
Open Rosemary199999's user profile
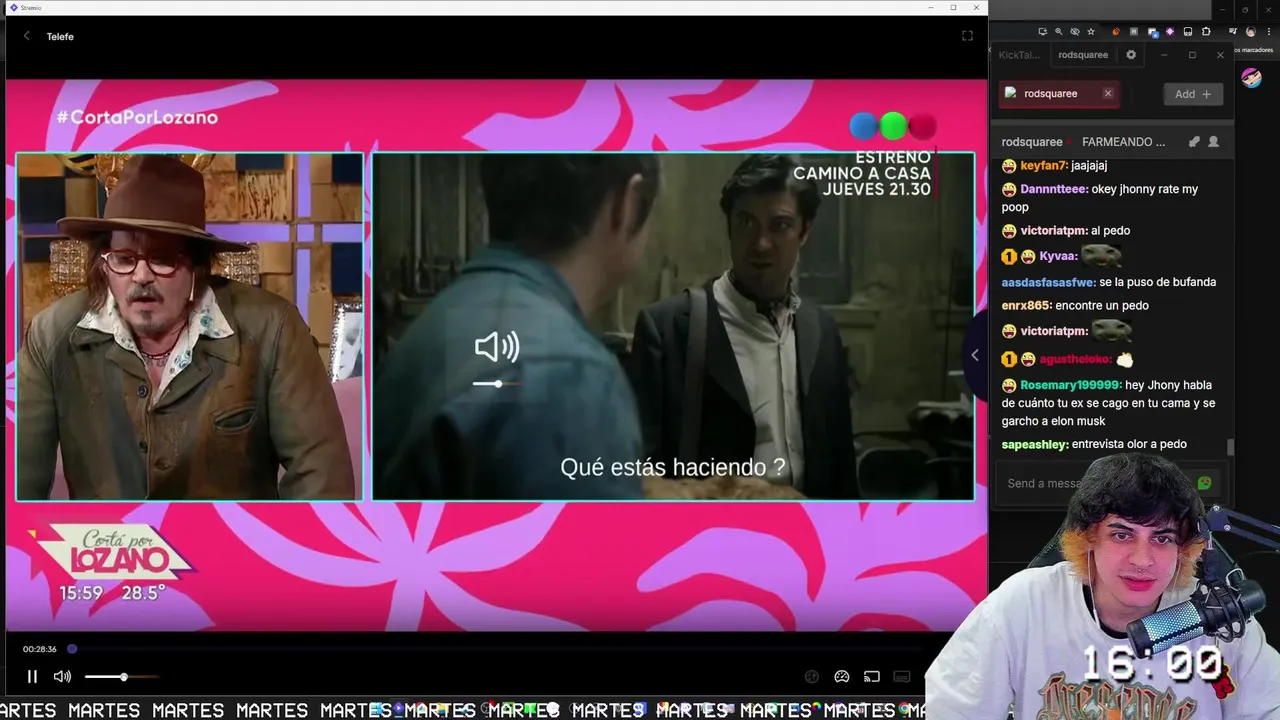coord(1070,385)
